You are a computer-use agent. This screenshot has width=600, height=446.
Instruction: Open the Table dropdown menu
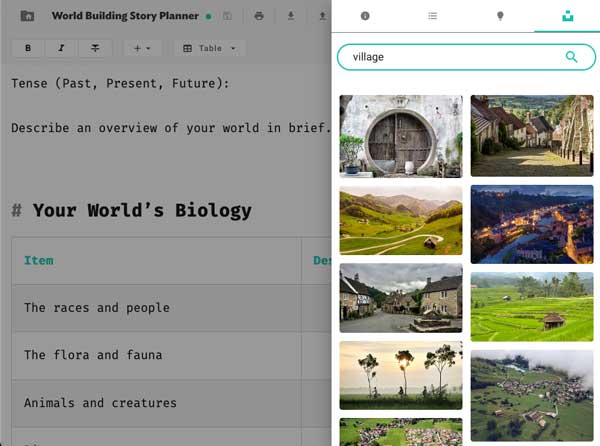209,48
